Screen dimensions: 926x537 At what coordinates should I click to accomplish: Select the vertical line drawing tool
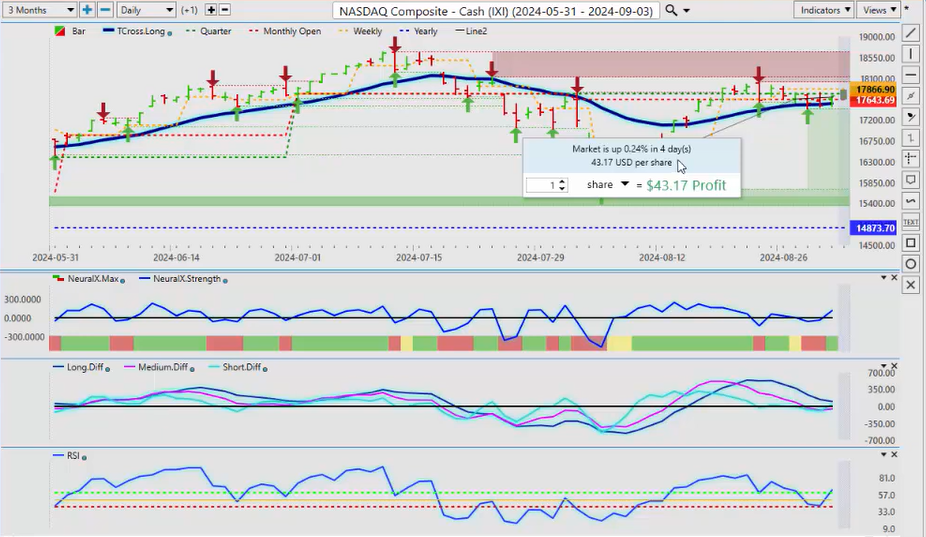911,54
